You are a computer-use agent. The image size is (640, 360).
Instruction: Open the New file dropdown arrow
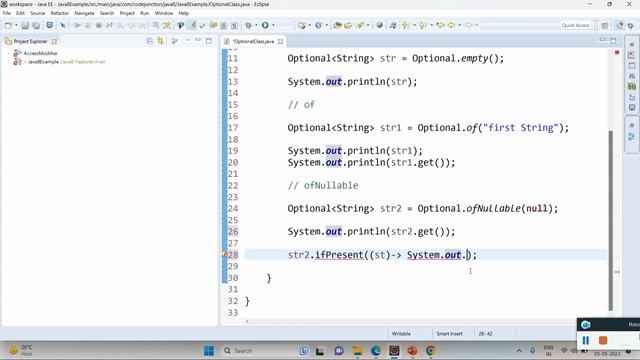16,25
